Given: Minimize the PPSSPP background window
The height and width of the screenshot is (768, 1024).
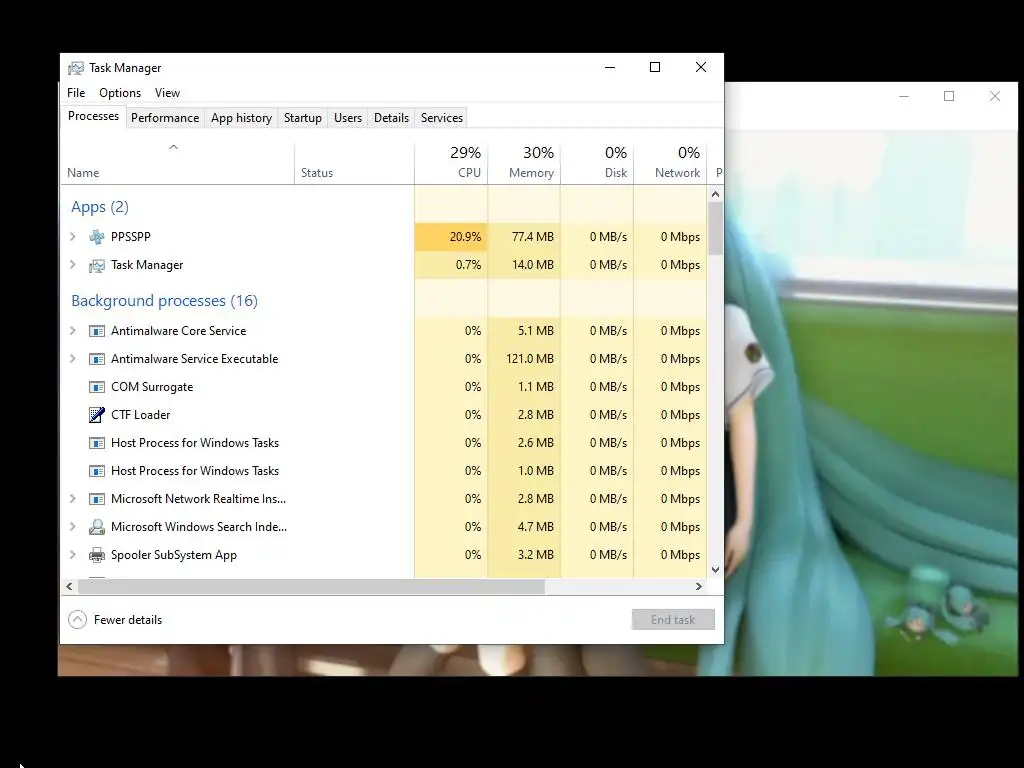Looking at the screenshot, I should [x=904, y=96].
